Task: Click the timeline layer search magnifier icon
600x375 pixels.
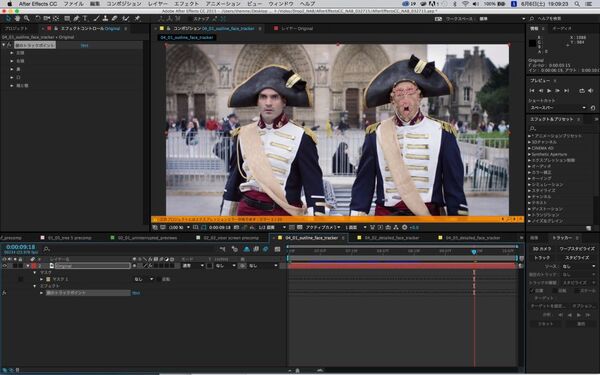Action: 46,249
